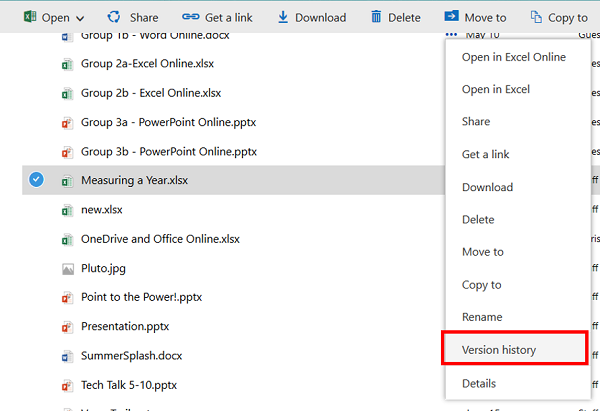
Task: Click Move to label in top toolbar
Action: coord(485,18)
